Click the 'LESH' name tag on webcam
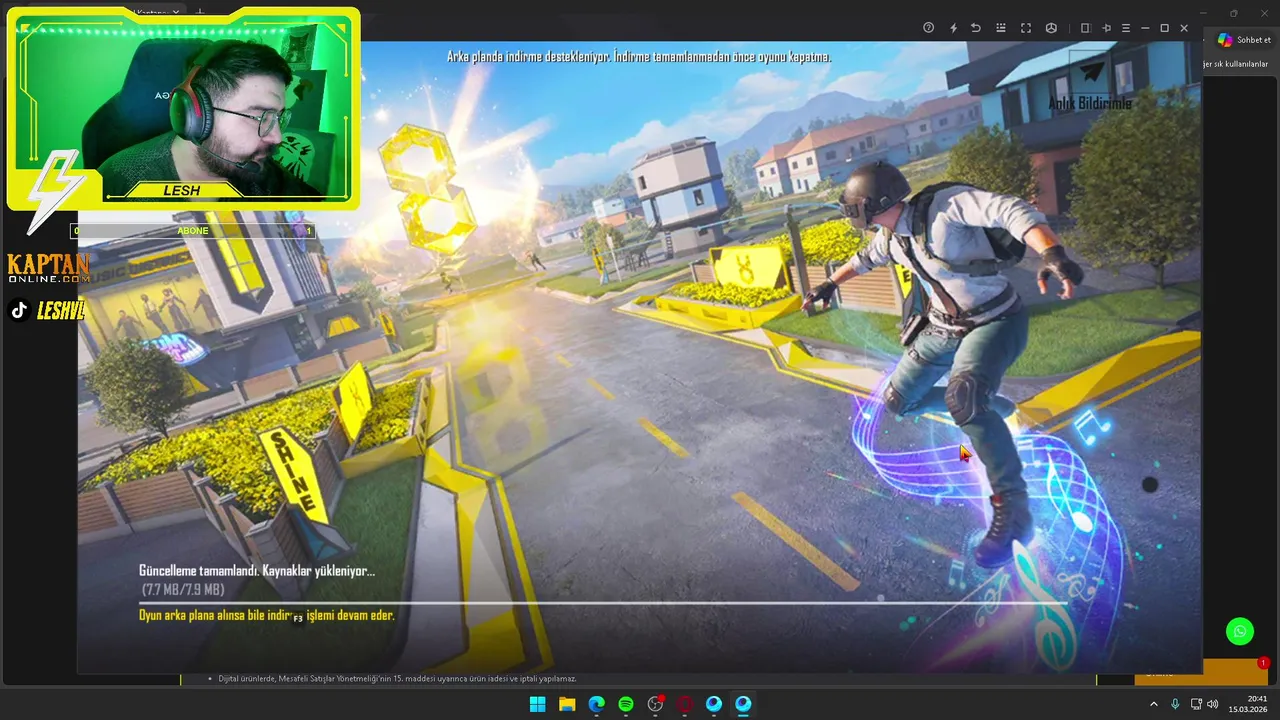The width and height of the screenshot is (1280, 720). click(x=182, y=190)
